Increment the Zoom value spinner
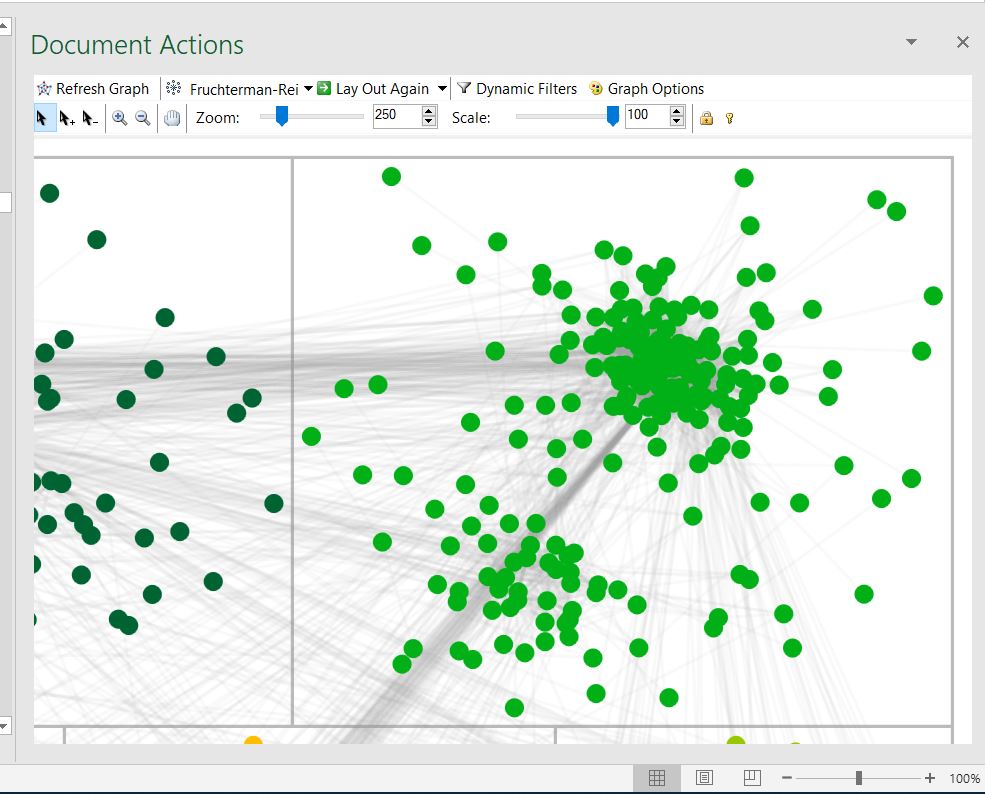Screen dimensions: 985x794 click(429, 111)
